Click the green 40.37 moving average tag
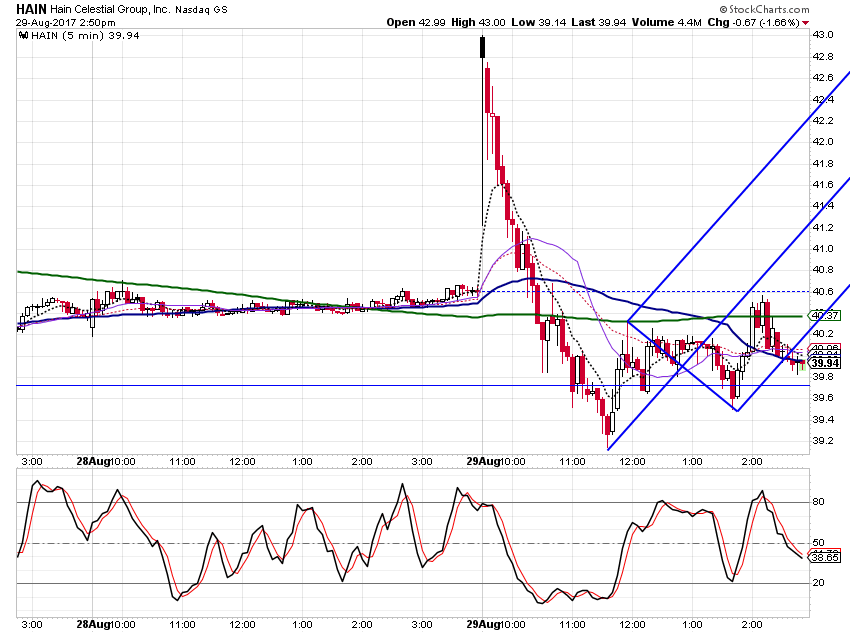Image resolution: width=850 pixels, height=633 pixels. (825, 315)
